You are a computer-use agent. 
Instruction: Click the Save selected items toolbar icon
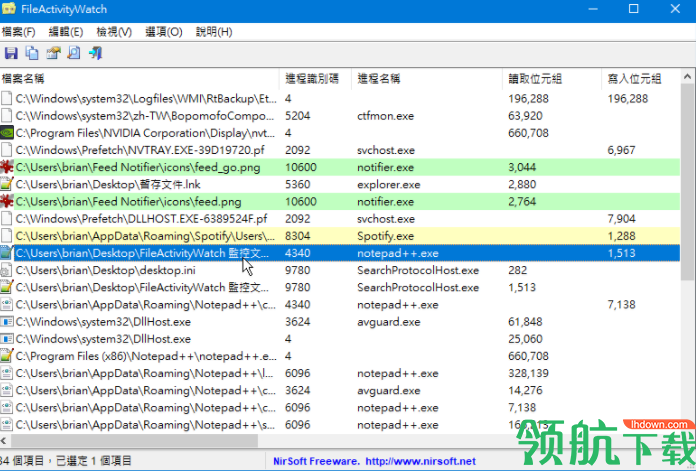coord(11,53)
